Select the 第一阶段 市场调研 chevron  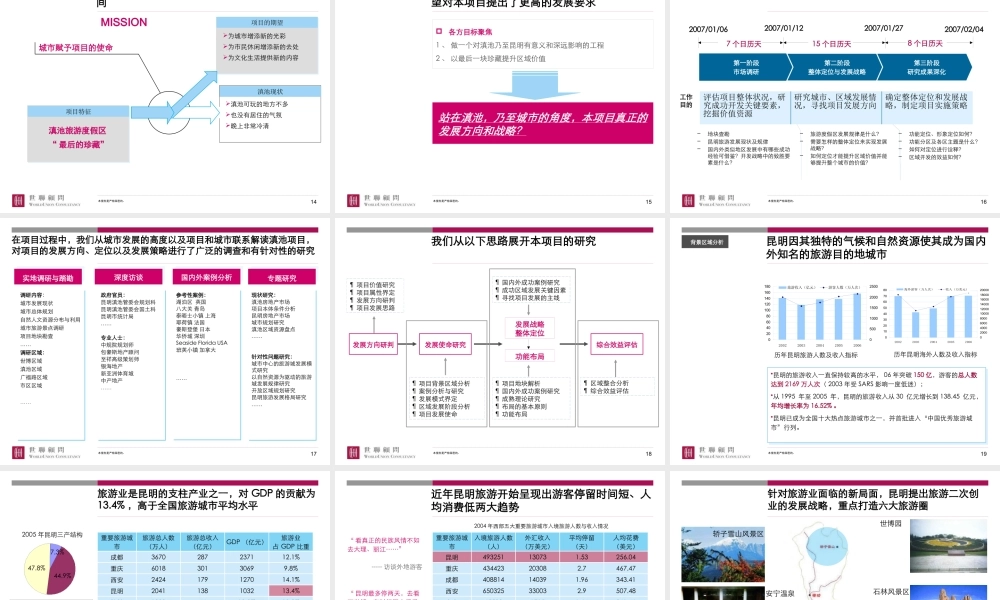(745, 67)
